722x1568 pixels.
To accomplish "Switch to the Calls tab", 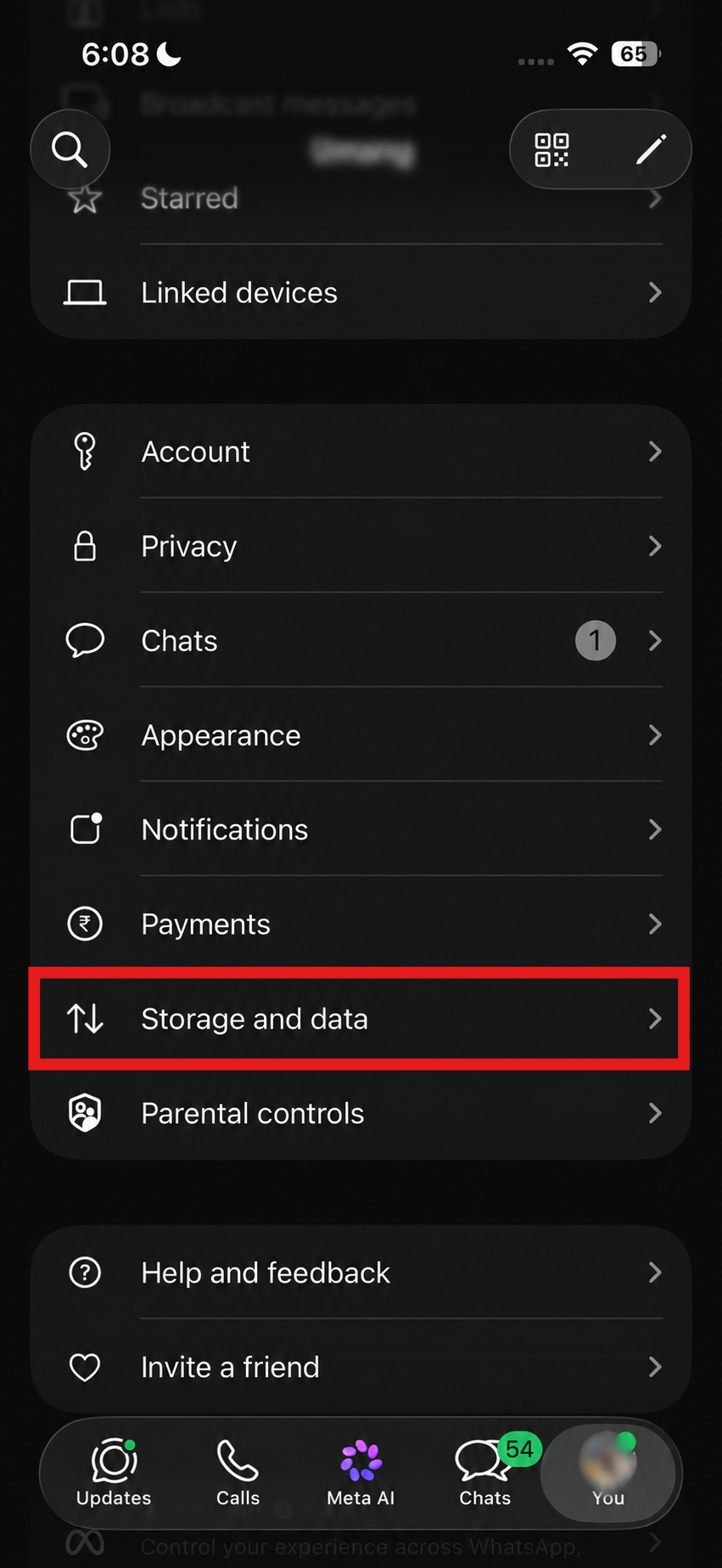I will click(x=238, y=1472).
